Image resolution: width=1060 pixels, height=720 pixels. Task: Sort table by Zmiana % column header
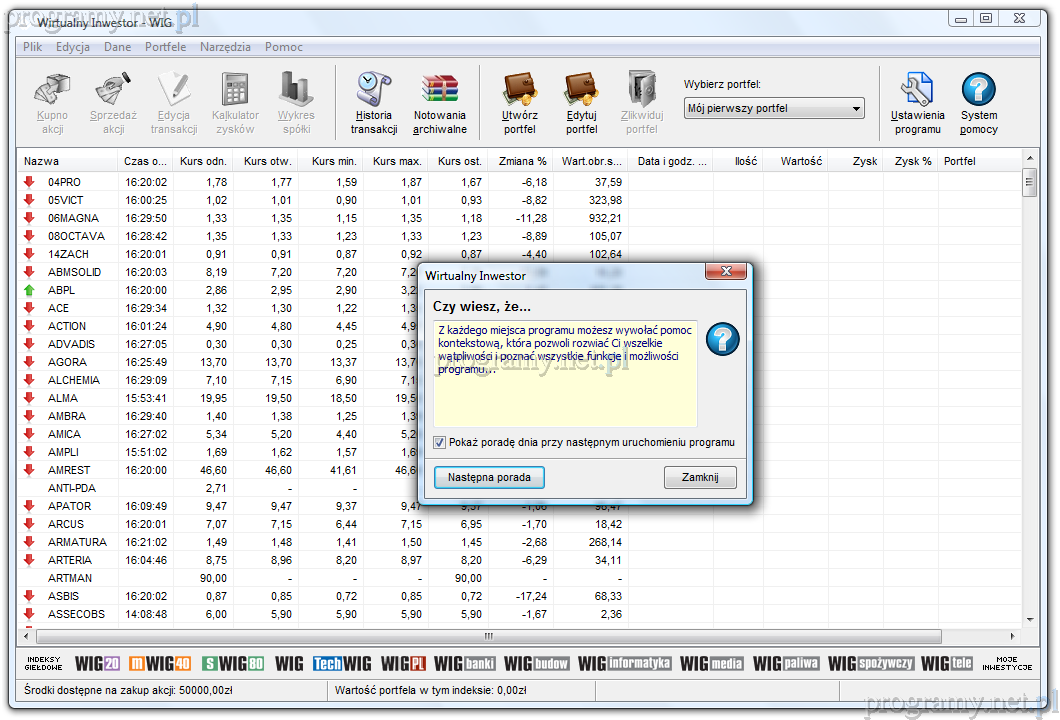pos(521,161)
